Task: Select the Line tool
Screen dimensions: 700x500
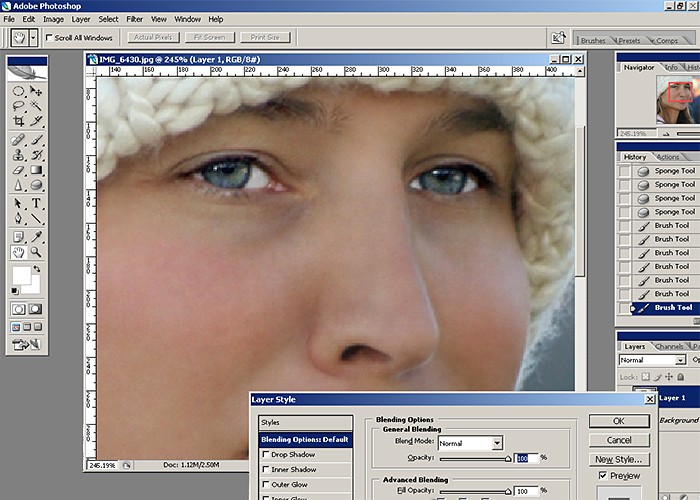Action: [36, 218]
